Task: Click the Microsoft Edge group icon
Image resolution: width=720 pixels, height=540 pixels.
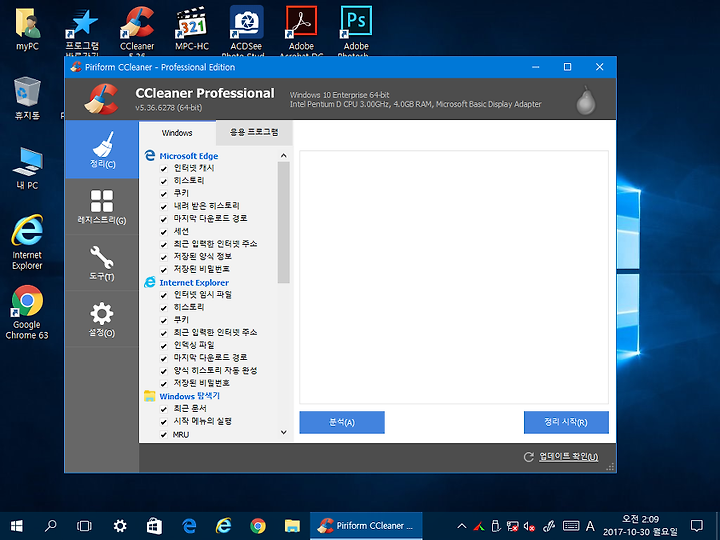Action: (x=150, y=156)
